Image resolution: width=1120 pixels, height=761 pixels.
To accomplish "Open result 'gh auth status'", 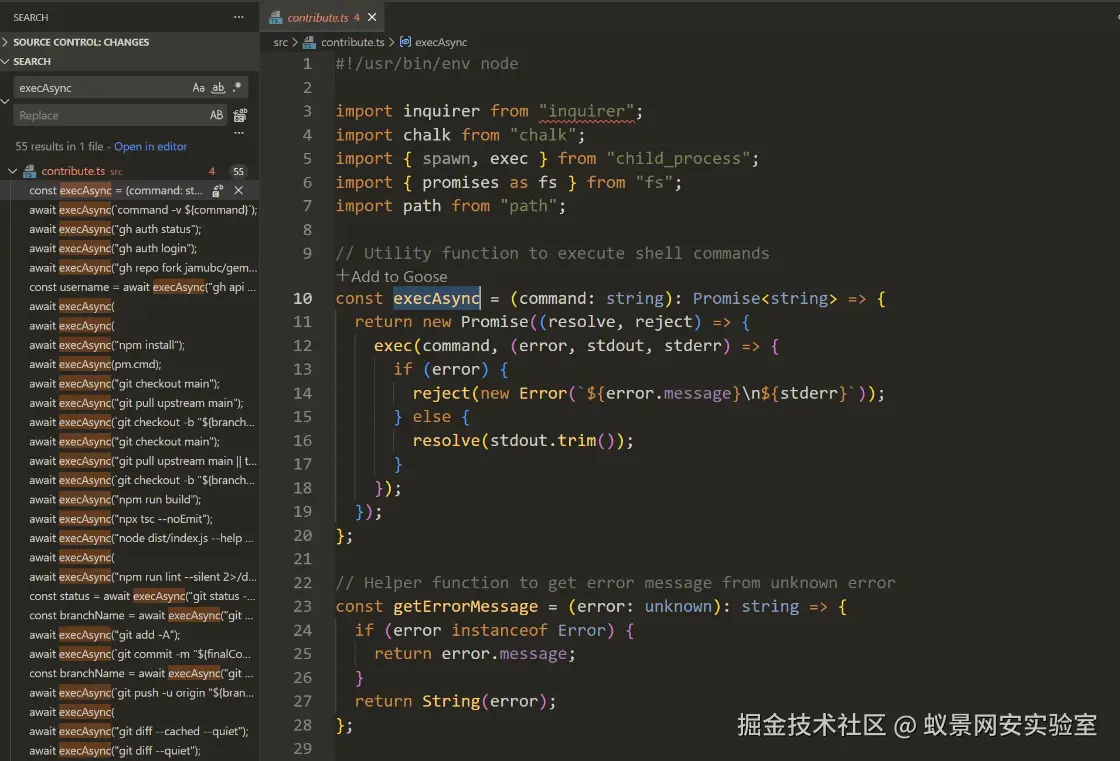I will 115,229.
